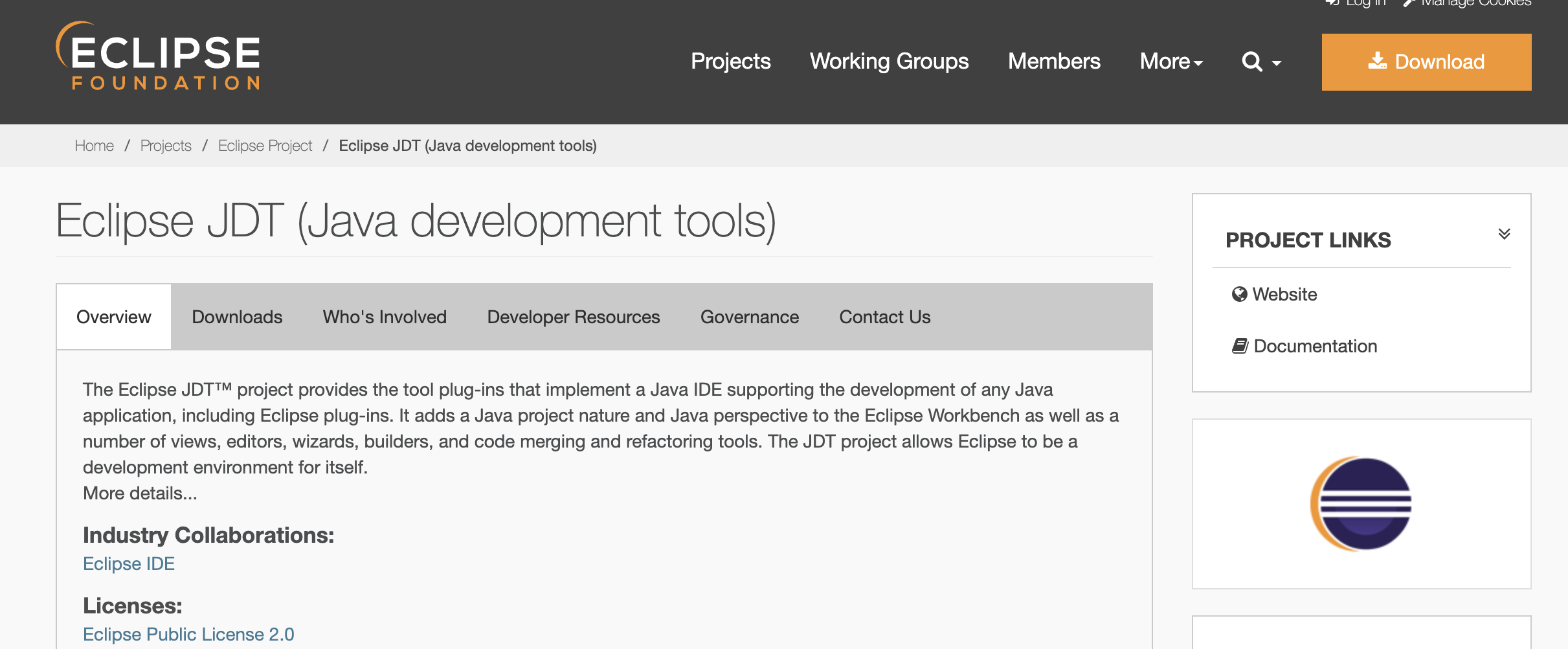Viewport: 1568px width, 649px height.
Task: Open the Projects nav item
Action: pyautogui.click(x=731, y=62)
